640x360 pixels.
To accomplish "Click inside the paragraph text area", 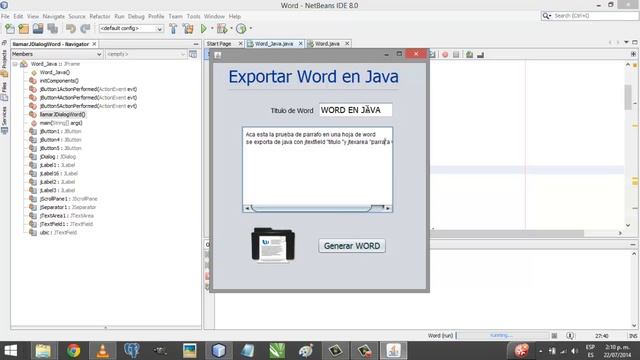I will pyautogui.click(x=318, y=167).
